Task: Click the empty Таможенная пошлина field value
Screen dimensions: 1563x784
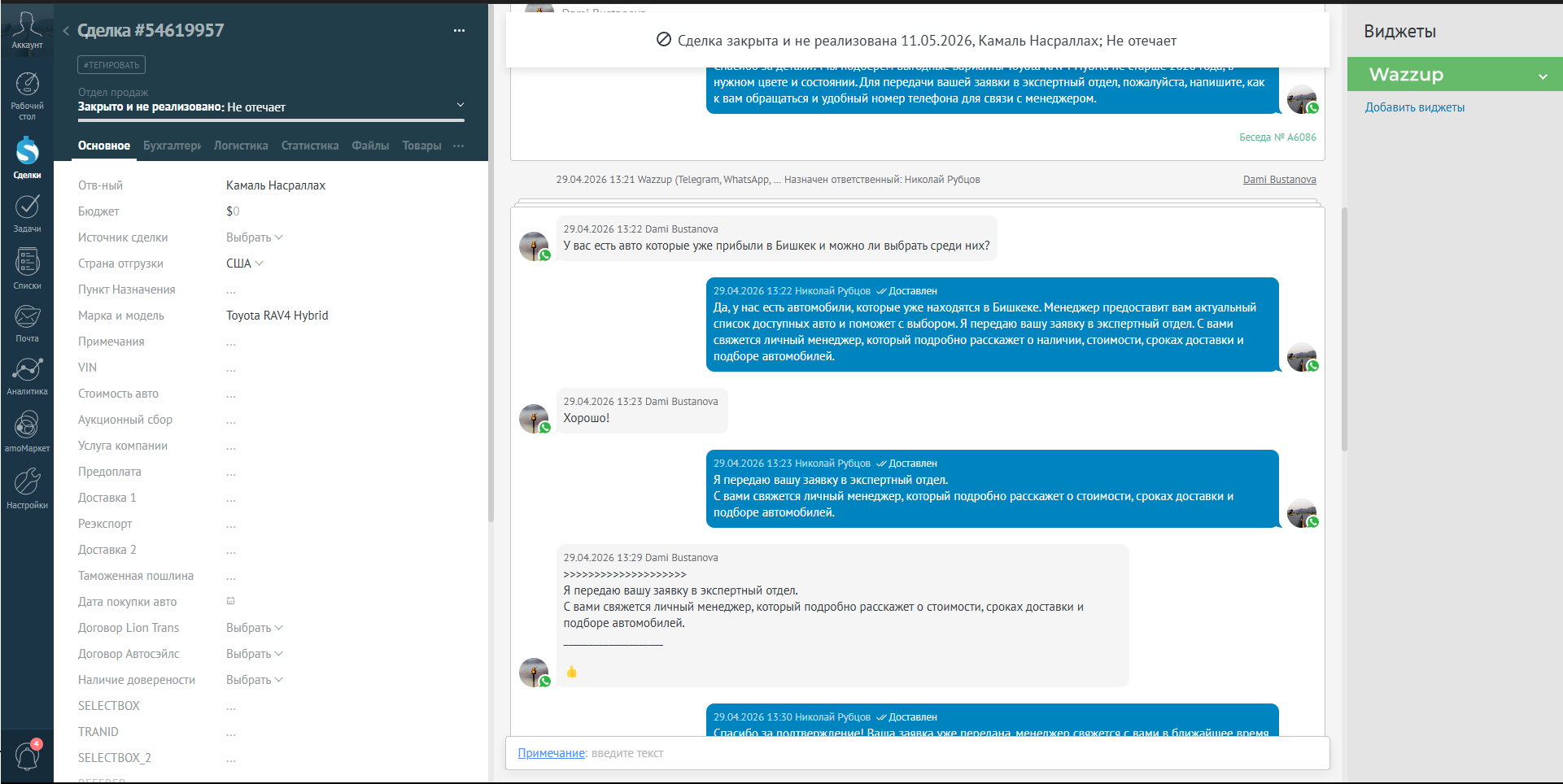Action: [231, 577]
